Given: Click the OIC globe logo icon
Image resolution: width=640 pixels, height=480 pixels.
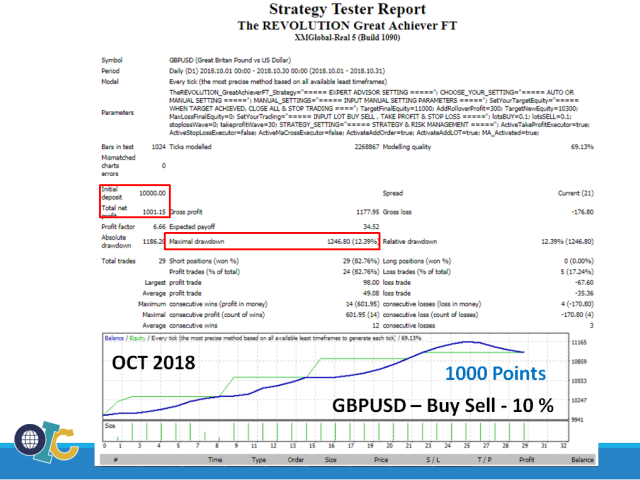Looking at the screenshot, I should 30,440.
